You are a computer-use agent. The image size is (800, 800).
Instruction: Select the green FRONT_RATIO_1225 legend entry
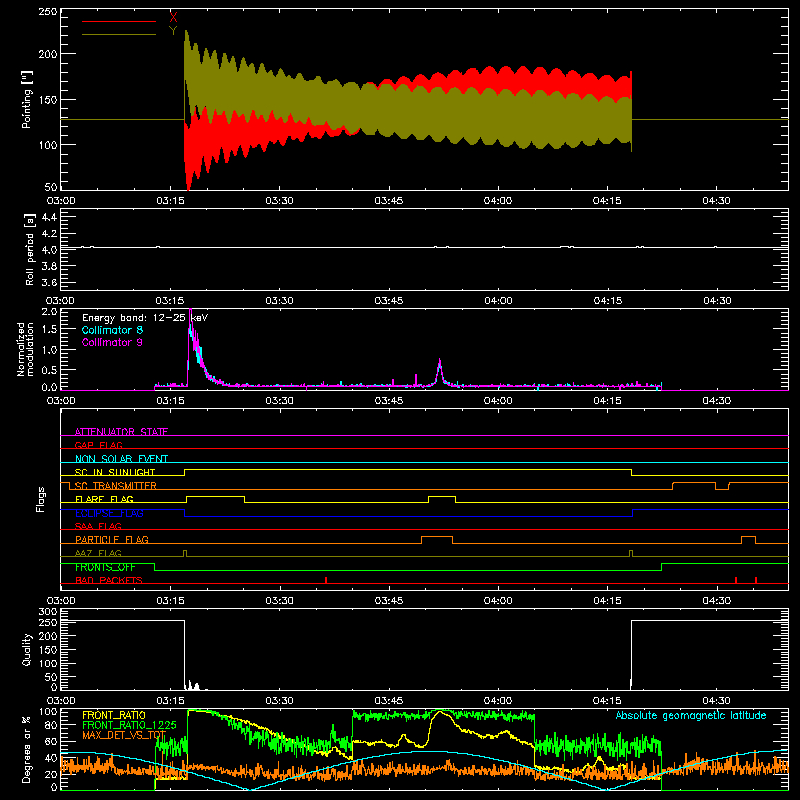tap(129, 725)
